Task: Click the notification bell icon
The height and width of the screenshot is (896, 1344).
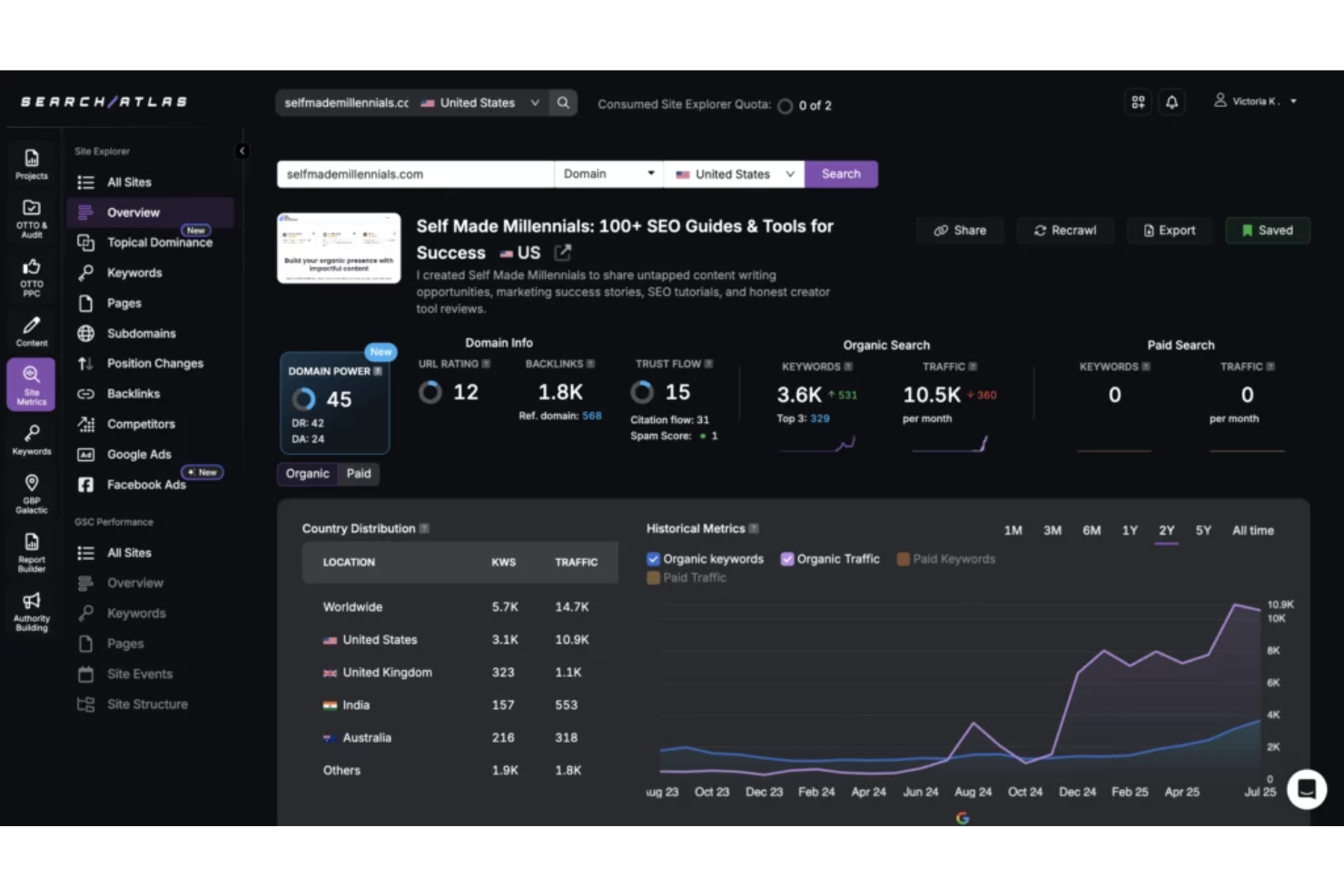Action: coord(1171,101)
